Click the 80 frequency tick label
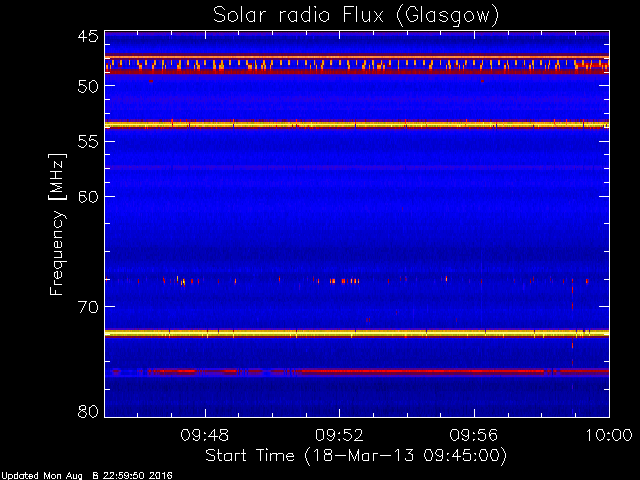 point(88,411)
